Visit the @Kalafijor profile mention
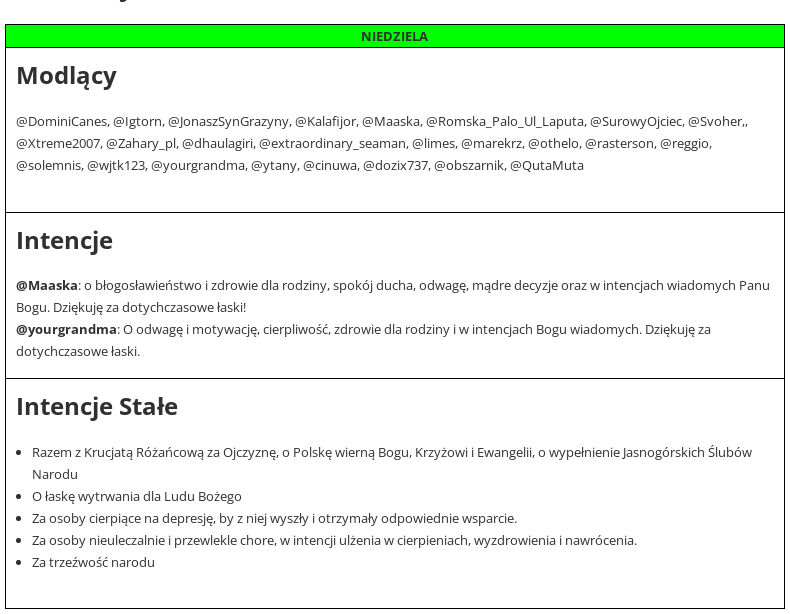Image resolution: width=790 pixels, height=614 pixels. pos(325,122)
